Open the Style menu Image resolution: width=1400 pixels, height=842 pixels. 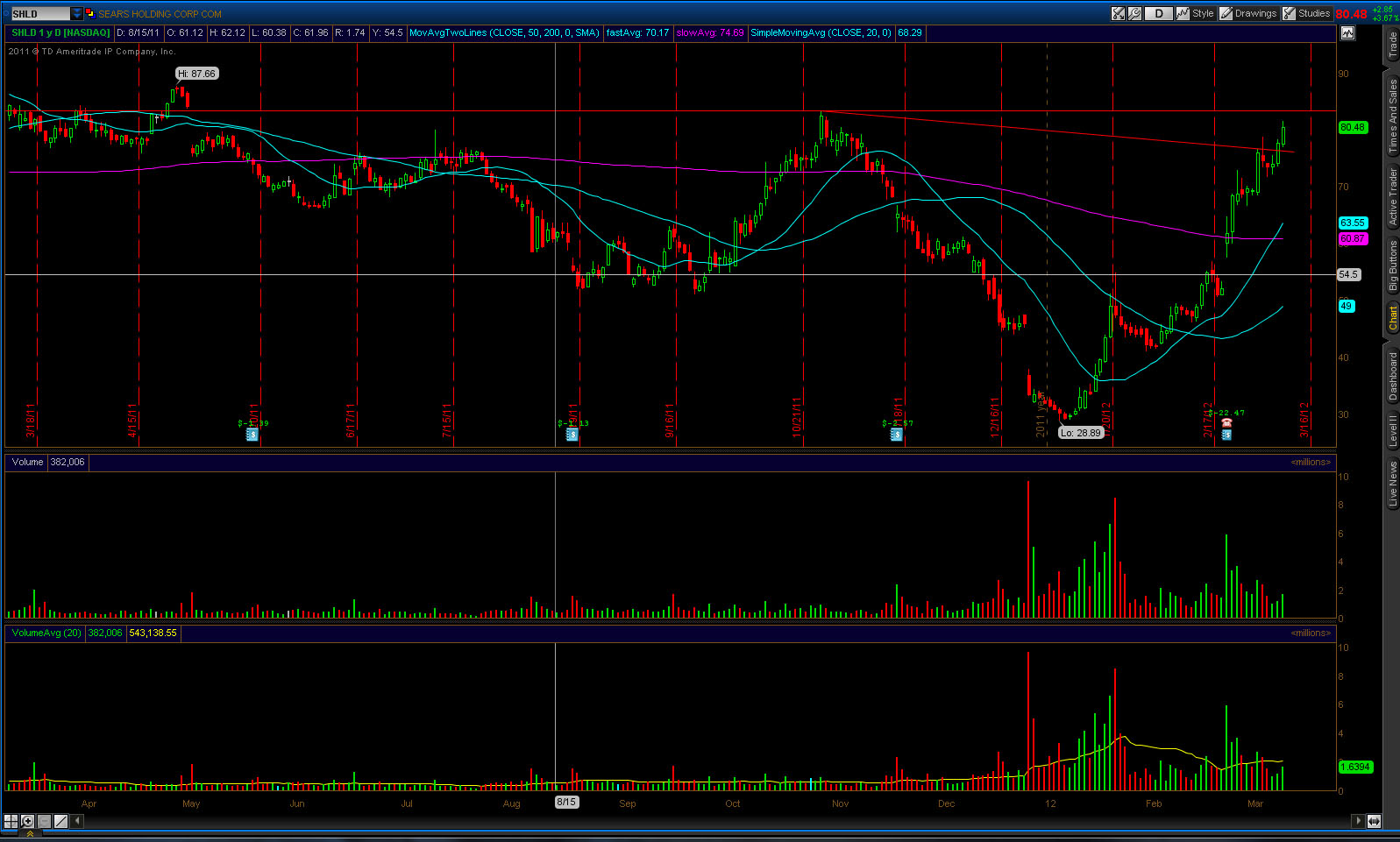click(x=1196, y=13)
